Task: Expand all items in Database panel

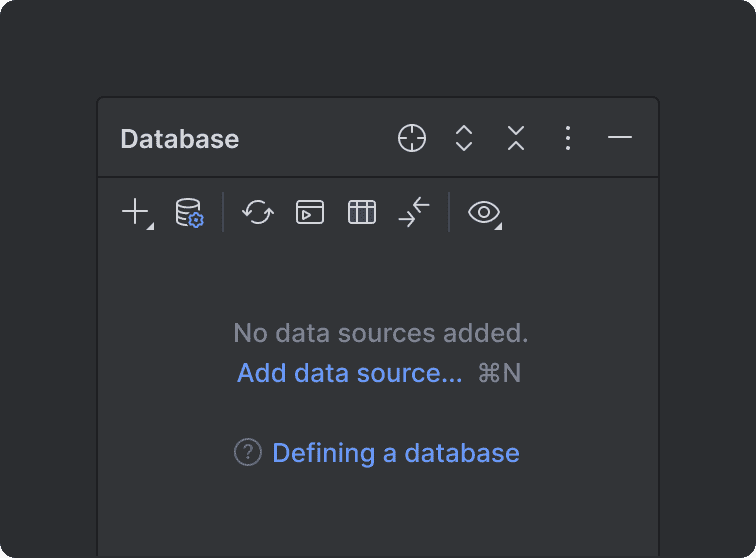Action: point(464,138)
